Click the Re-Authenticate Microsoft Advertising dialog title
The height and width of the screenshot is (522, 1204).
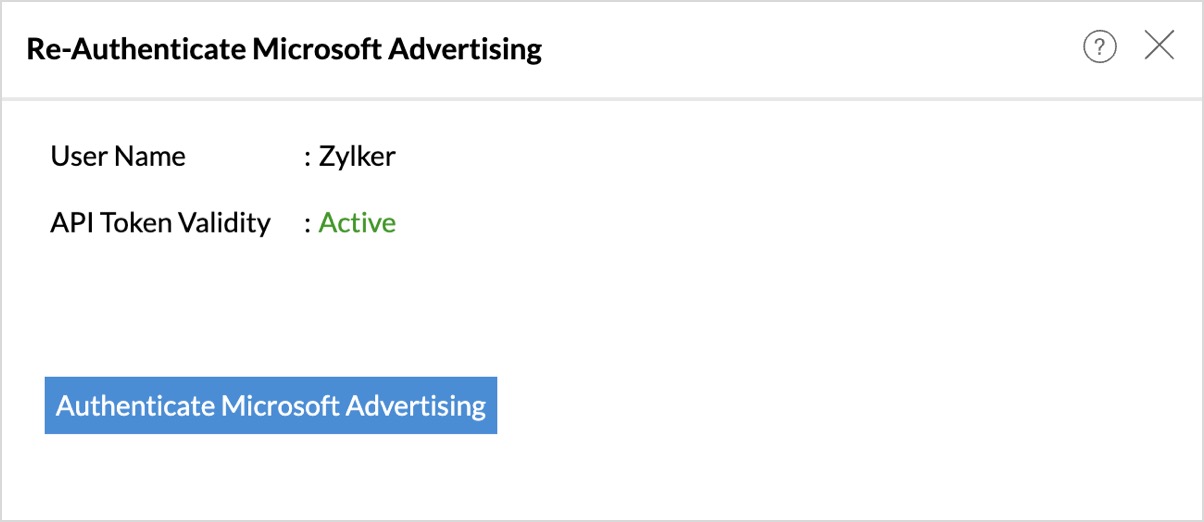[x=284, y=48]
